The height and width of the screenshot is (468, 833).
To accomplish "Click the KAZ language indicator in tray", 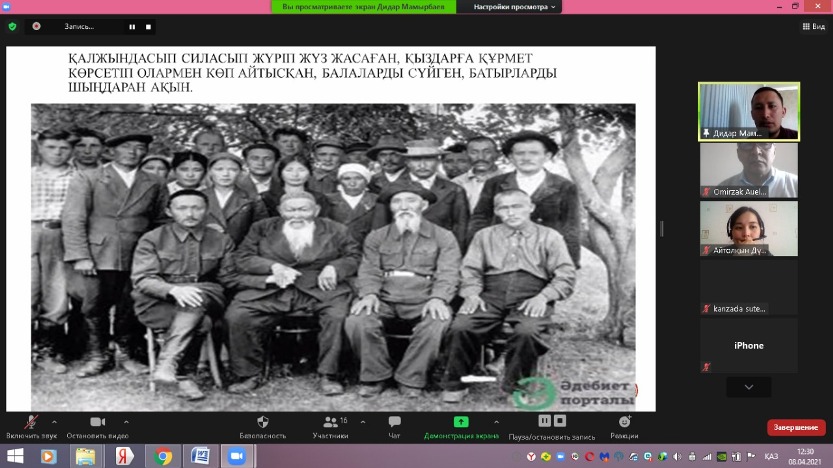I will (x=771, y=457).
